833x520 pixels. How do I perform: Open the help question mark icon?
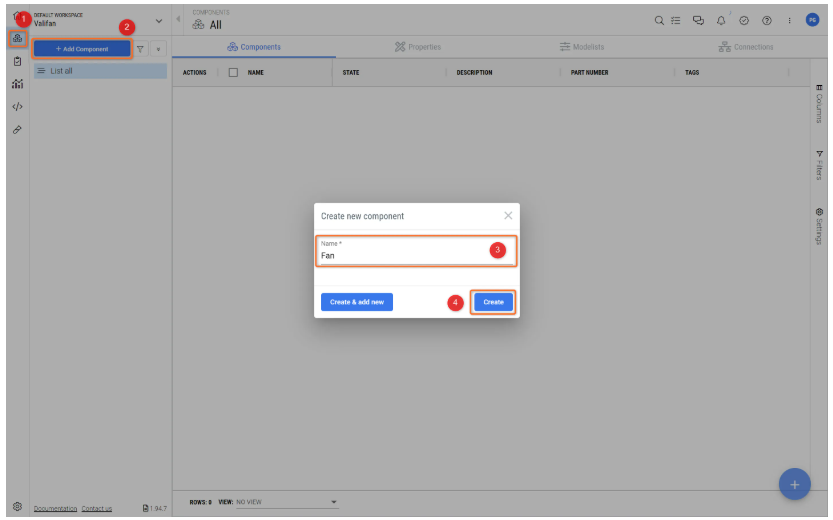[767, 20]
